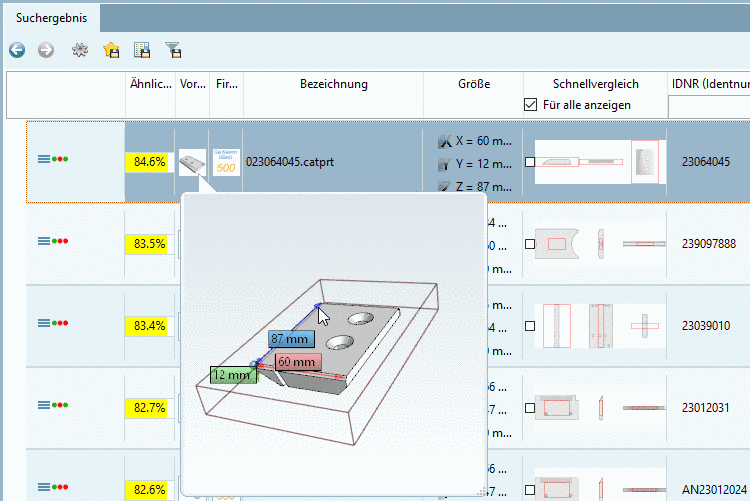Tick the compare checkbox for 239097888

click(530, 244)
